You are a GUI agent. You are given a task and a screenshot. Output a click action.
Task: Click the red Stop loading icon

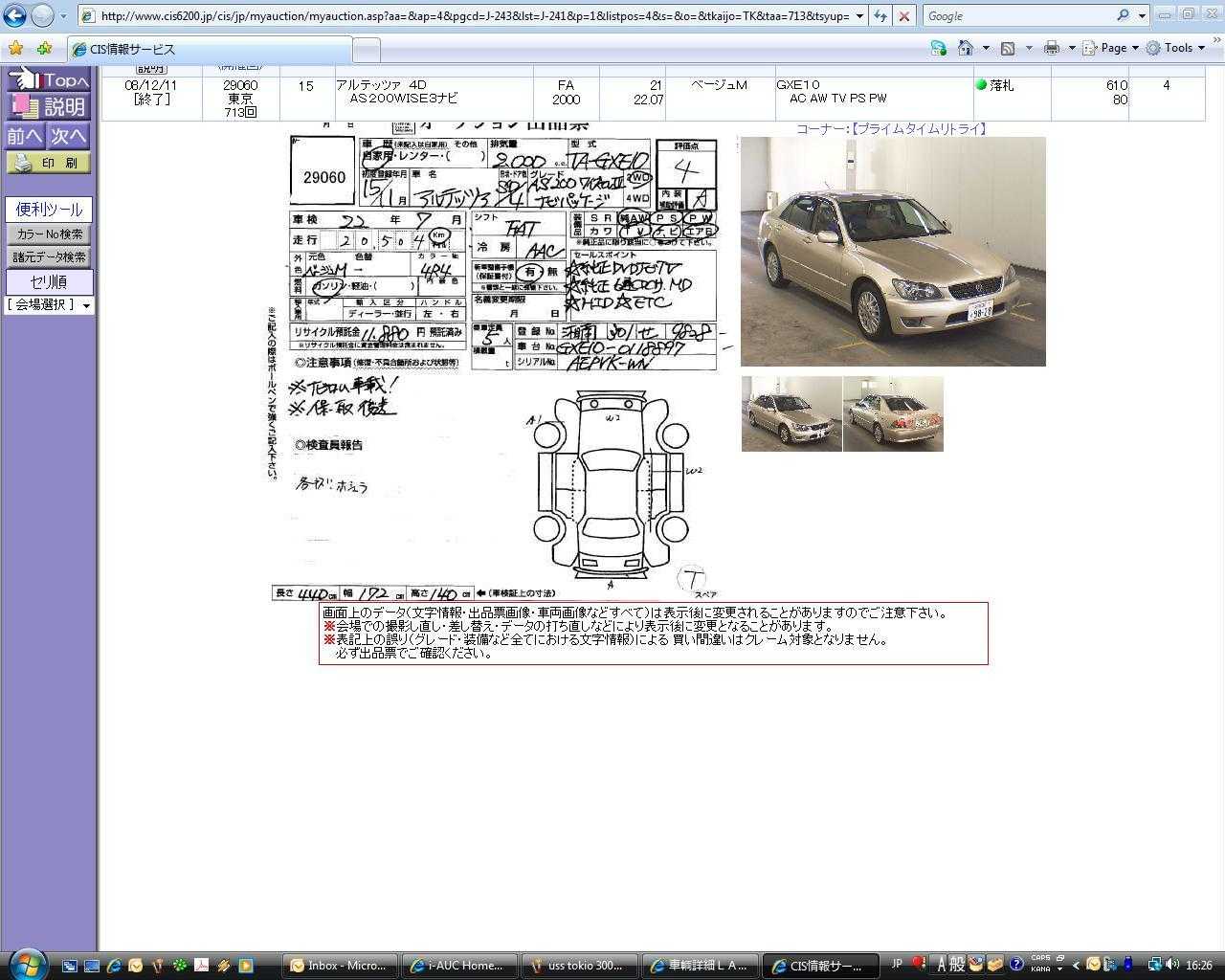tap(903, 16)
